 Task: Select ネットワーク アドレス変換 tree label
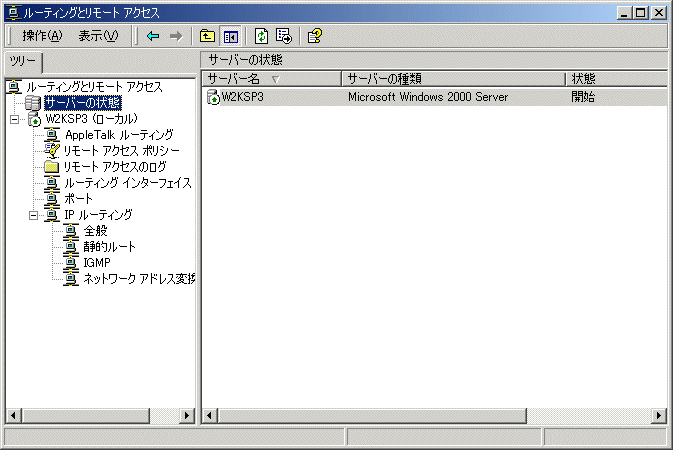(139, 279)
